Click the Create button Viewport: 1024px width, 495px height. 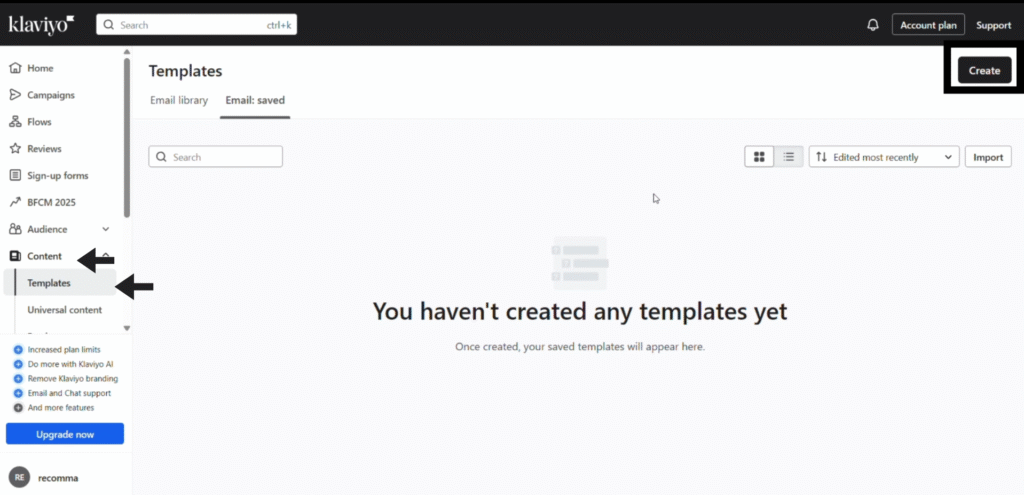click(x=984, y=70)
